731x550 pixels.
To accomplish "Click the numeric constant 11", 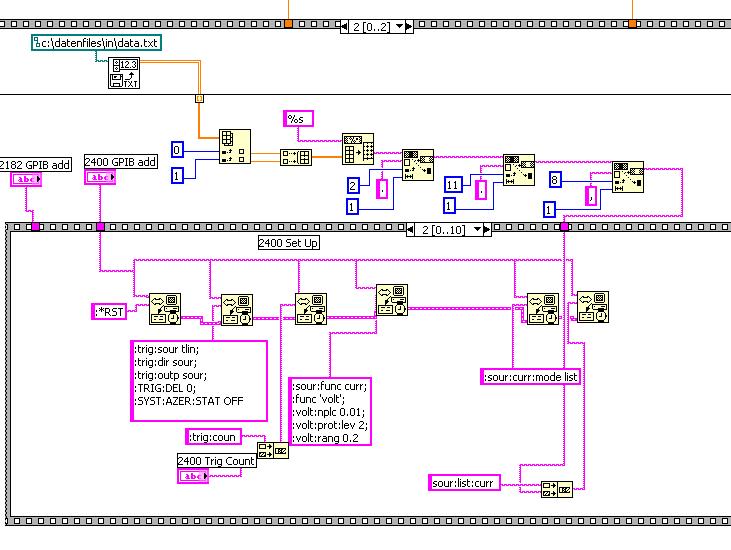I will (453, 185).
